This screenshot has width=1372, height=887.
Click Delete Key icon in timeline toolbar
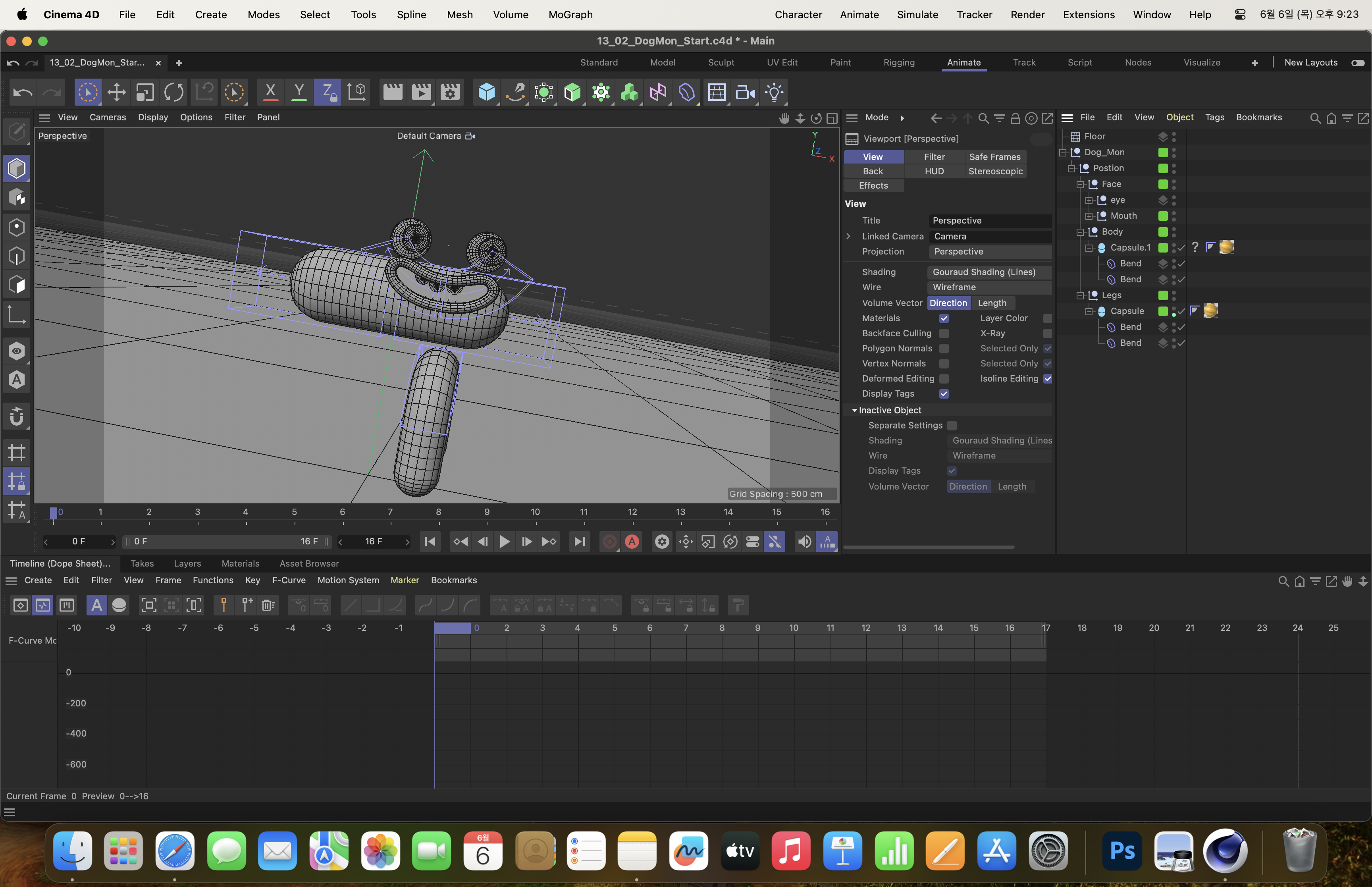coord(268,605)
